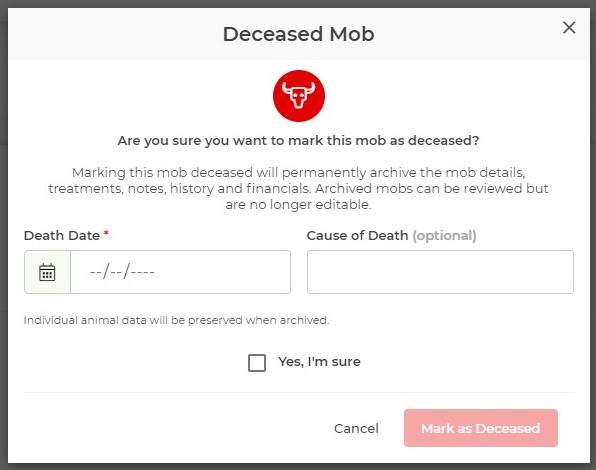Image resolution: width=596 pixels, height=470 pixels.
Task: Click the date placeholder dashes
Action: pos(122,272)
